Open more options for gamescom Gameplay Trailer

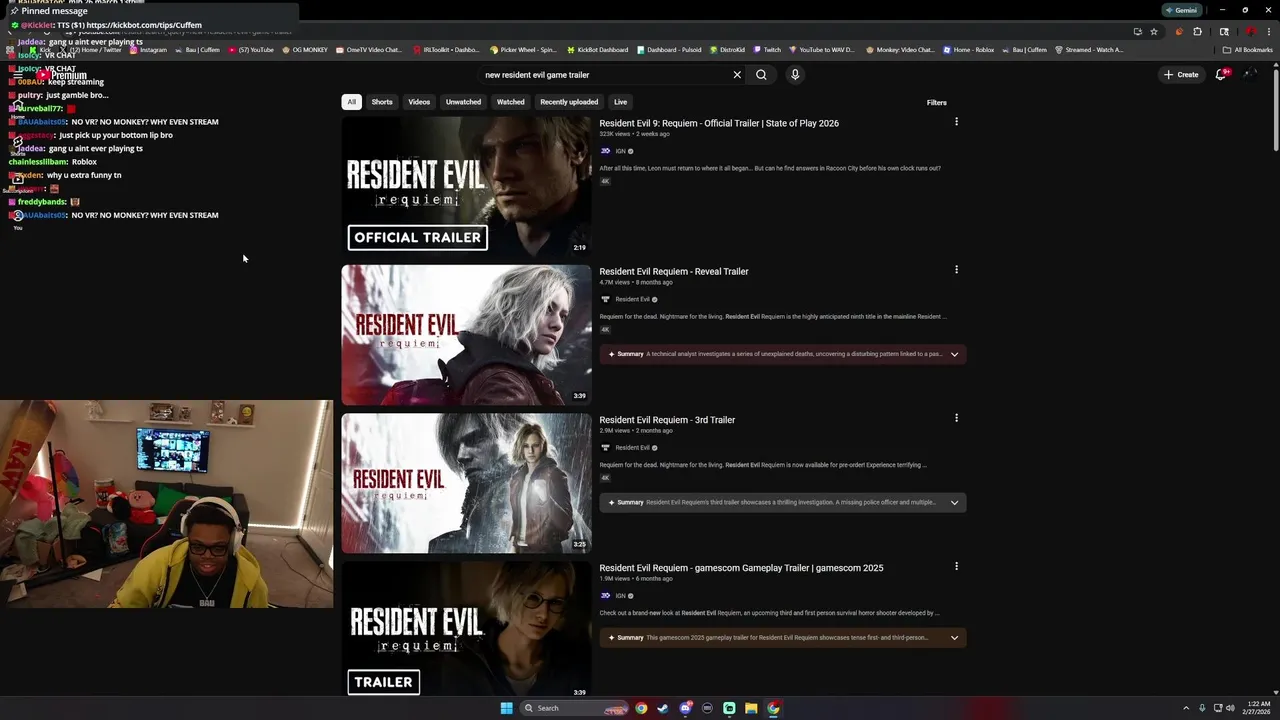pos(956,566)
